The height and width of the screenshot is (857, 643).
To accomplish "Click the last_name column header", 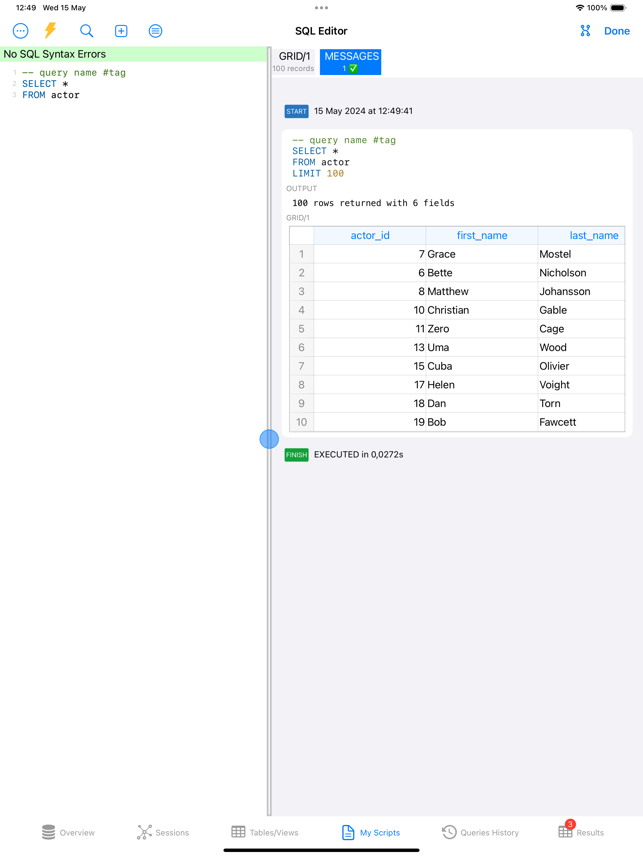I will click(x=593, y=236).
